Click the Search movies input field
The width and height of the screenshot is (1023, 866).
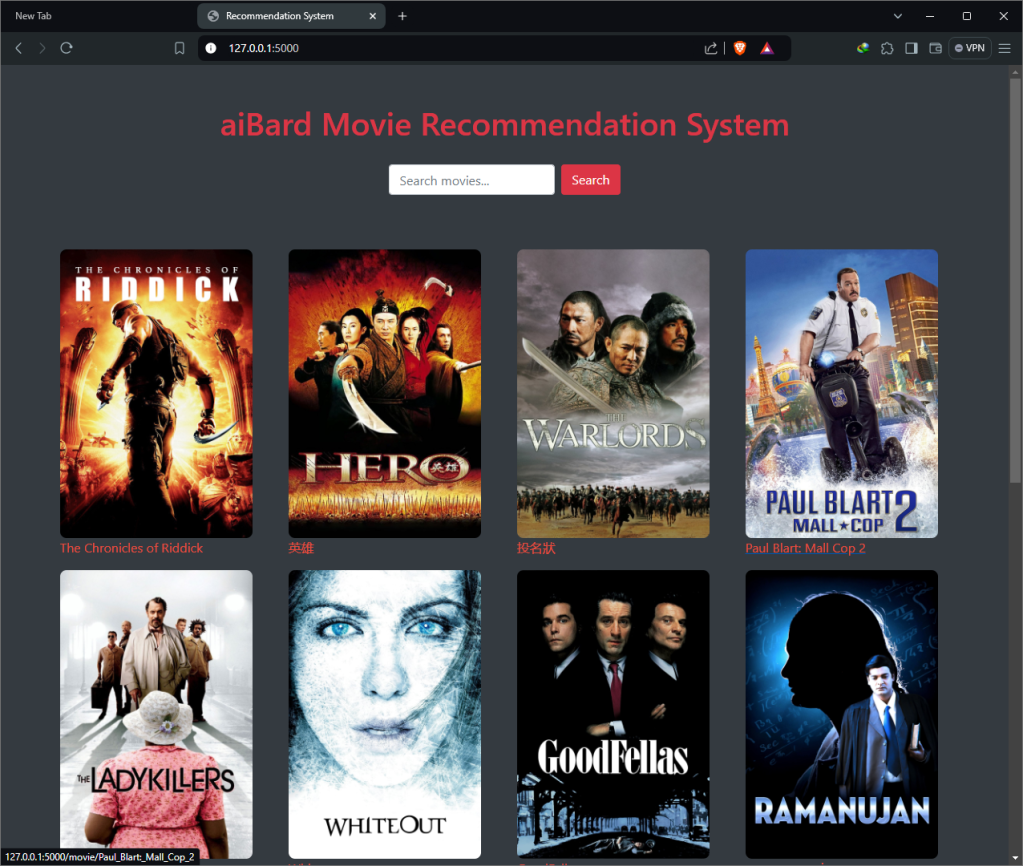tap(471, 180)
